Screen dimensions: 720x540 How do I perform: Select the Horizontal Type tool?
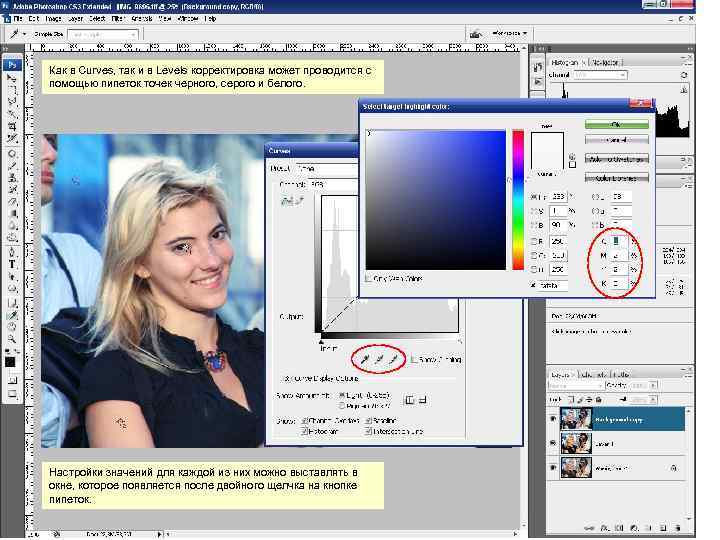[11, 264]
